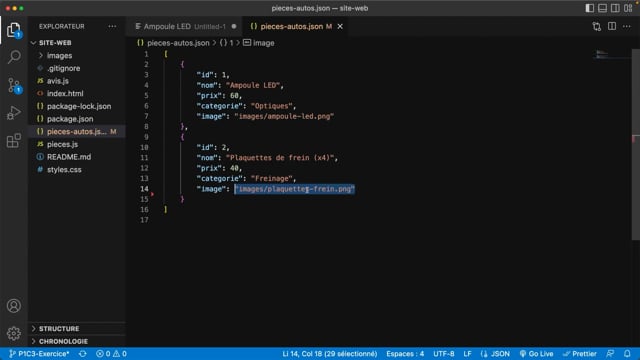This screenshot has height=360, width=640.
Task: Click the "Plaquettes de frein (x4)" string
Action: pyautogui.click(x=280, y=158)
